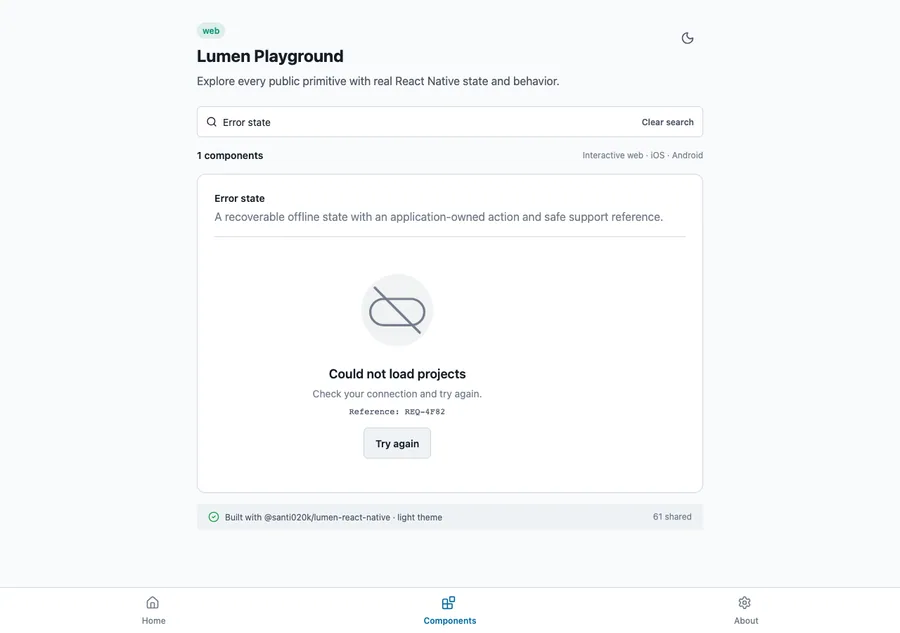Click Built with lumen-react-native footer text
The width and height of the screenshot is (900, 633).
(x=333, y=517)
